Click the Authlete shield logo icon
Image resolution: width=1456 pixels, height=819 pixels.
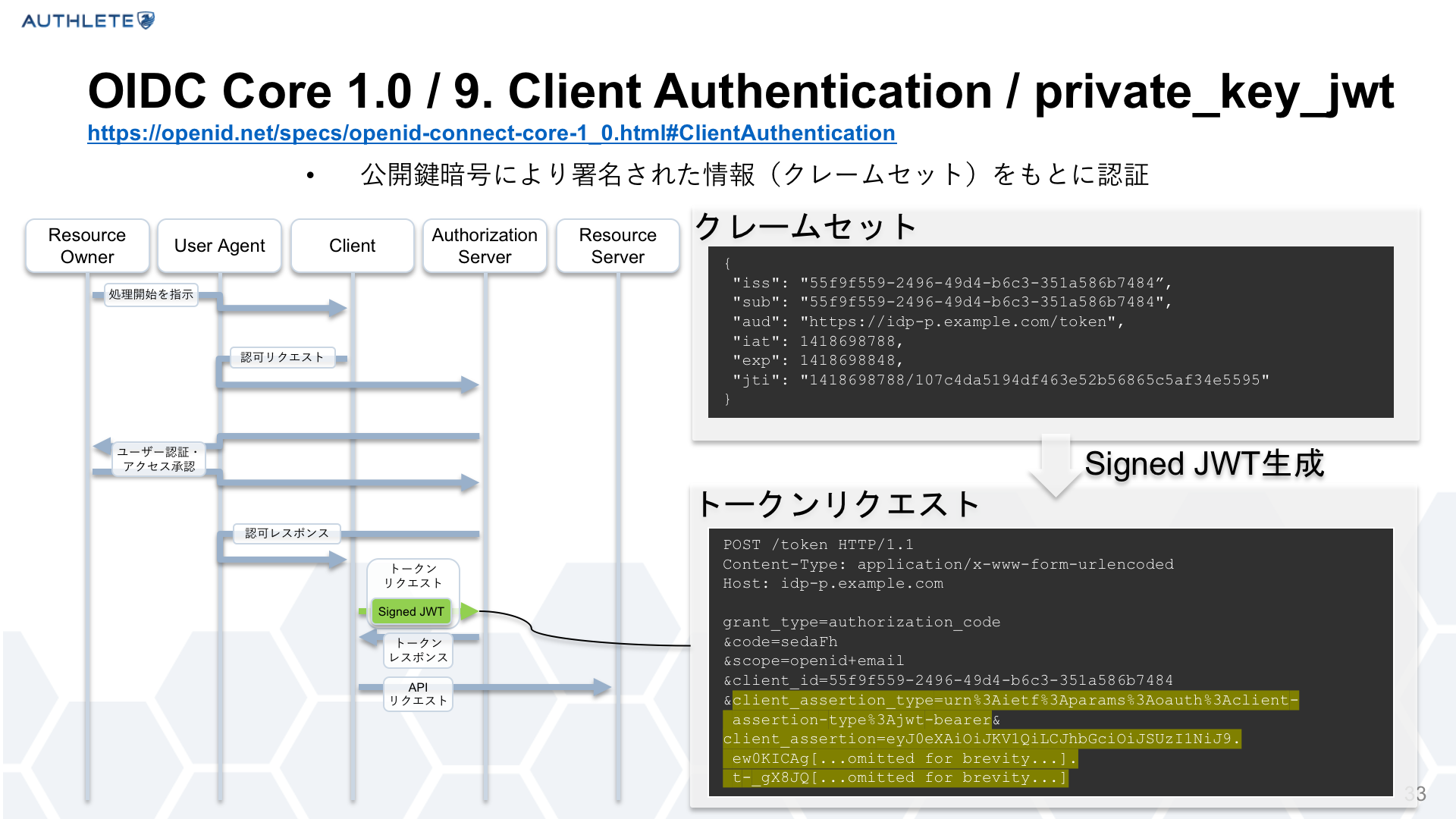[x=146, y=20]
